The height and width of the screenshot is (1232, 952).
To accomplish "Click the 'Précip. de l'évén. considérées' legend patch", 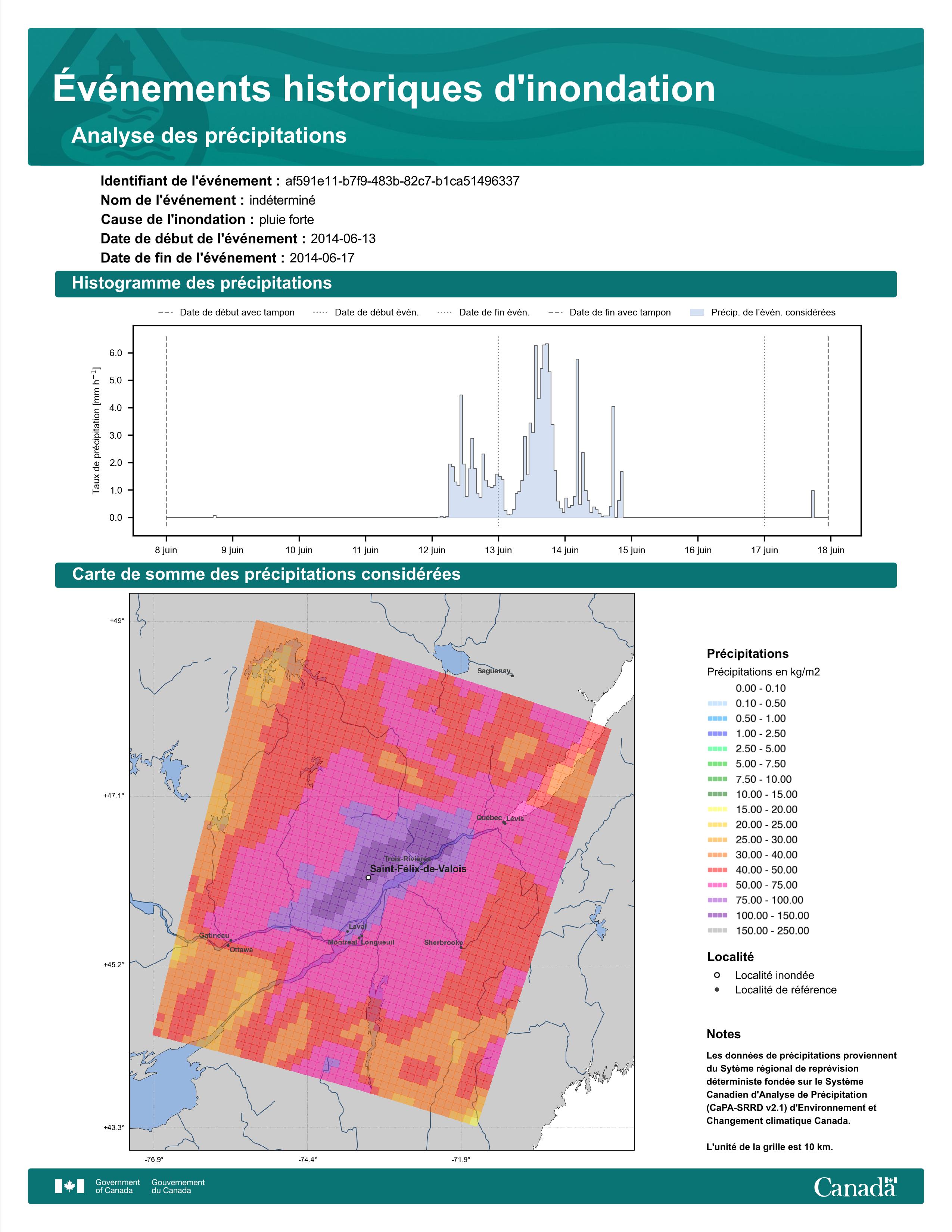I will (697, 312).
